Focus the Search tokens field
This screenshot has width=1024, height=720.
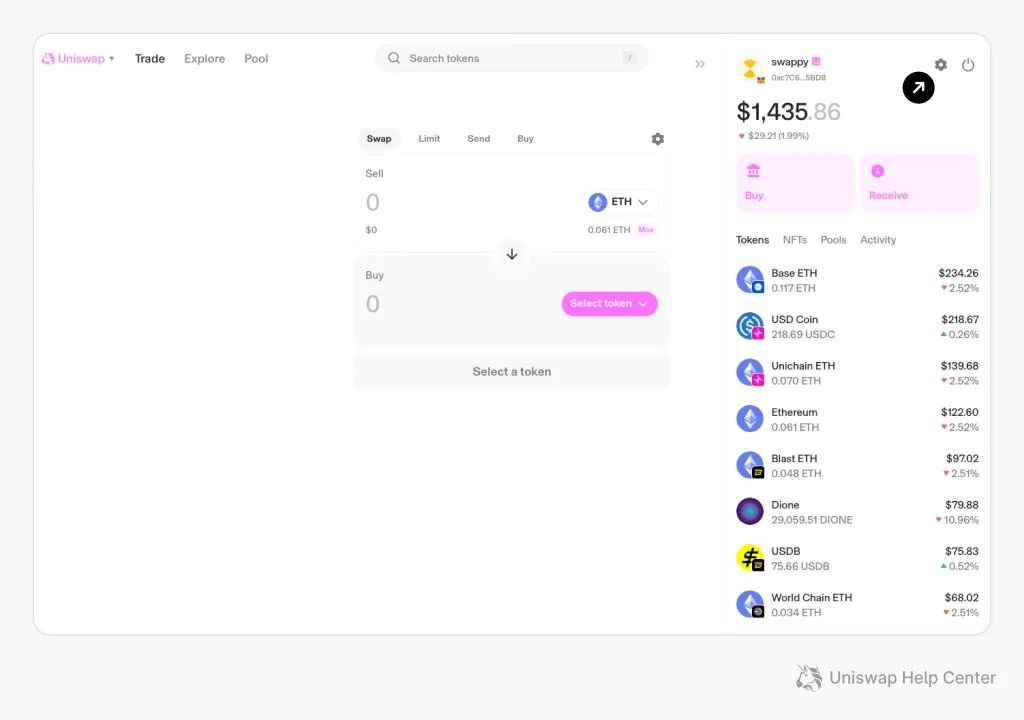511,58
